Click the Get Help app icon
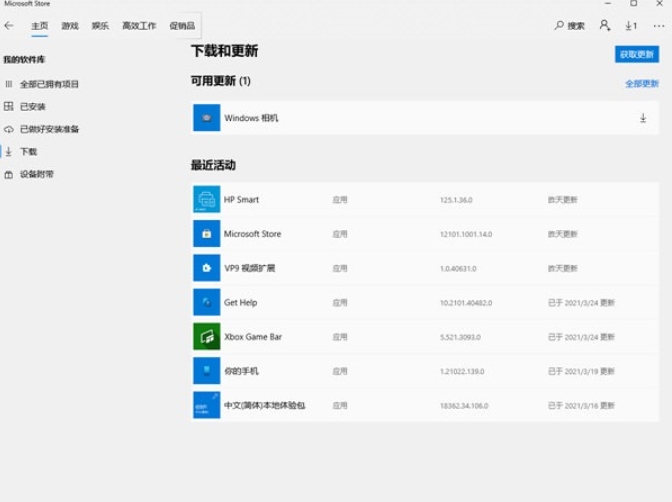 (207, 302)
